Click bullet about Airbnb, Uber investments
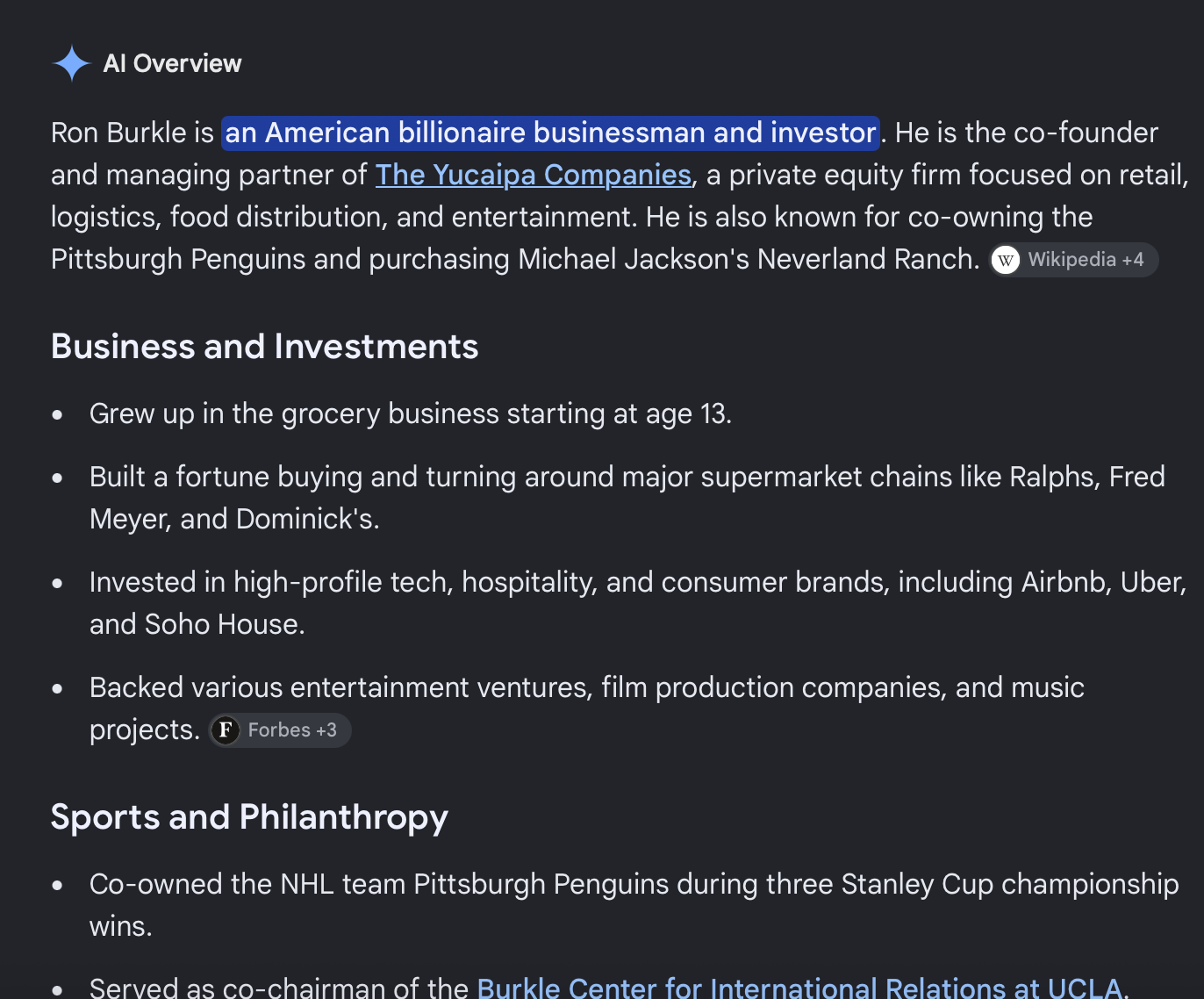The image size is (1204, 999). [x=638, y=603]
